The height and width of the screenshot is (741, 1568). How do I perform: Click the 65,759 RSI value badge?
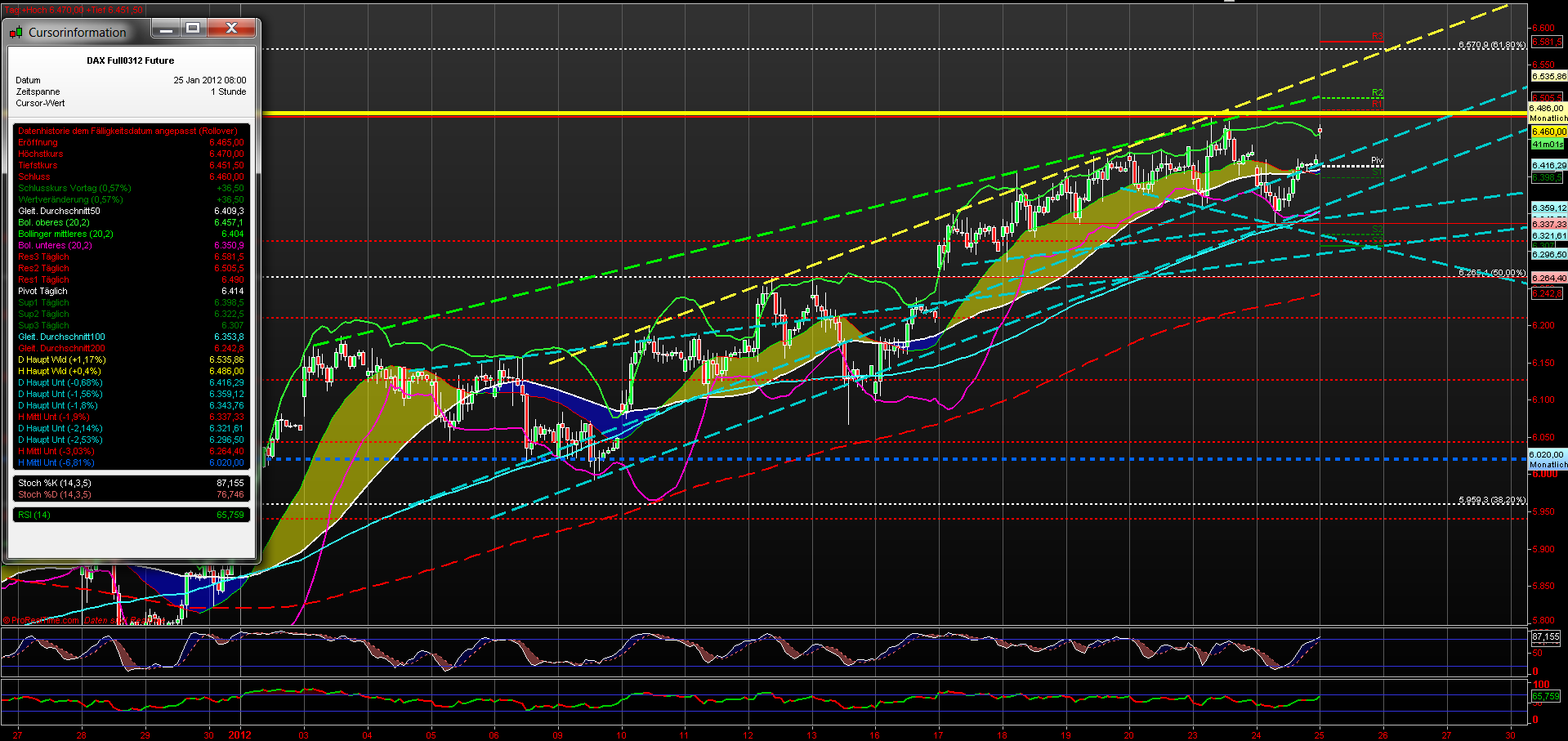tap(1547, 697)
